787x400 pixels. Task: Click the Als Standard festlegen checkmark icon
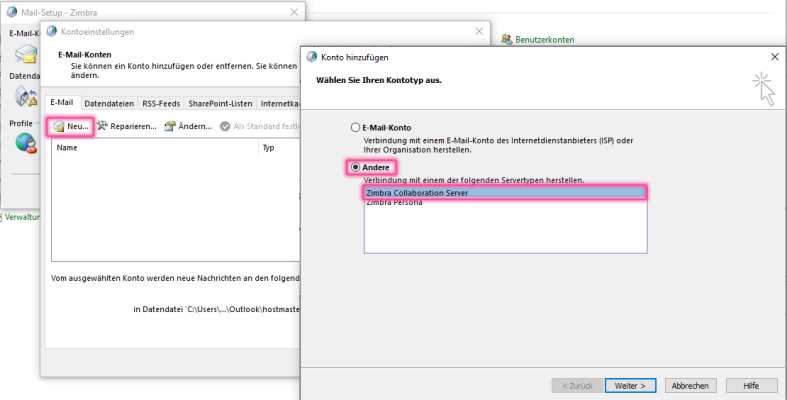pyautogui.click(x=224, y=127)
